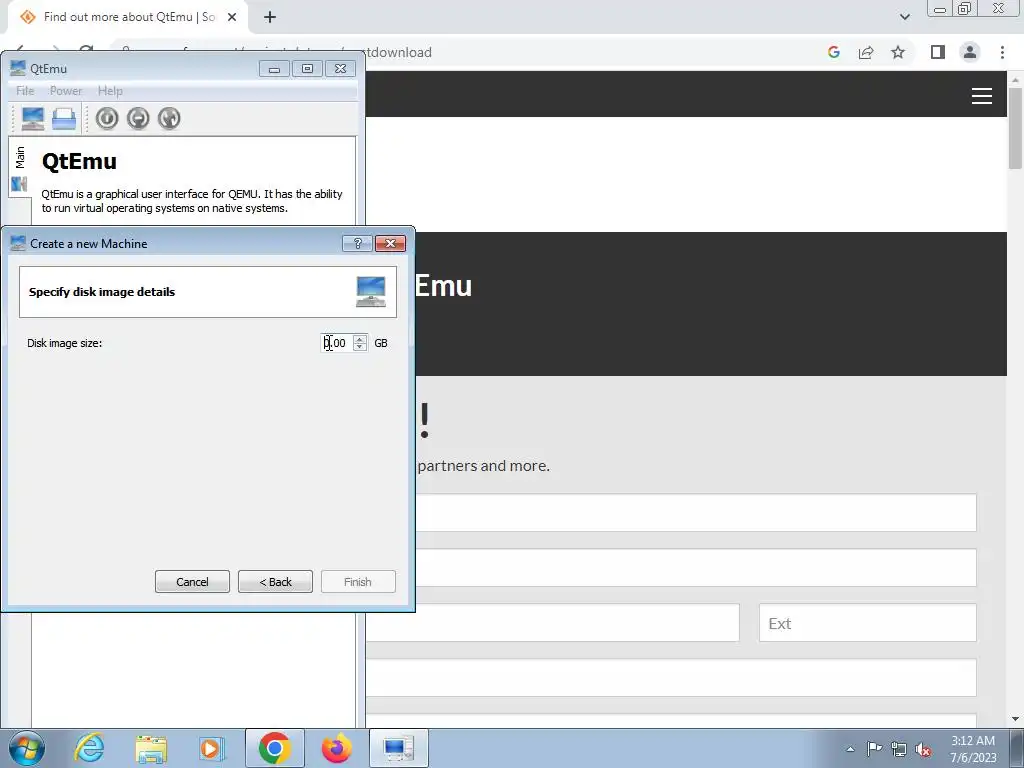Close the QtEmu Chrome tab
This screenshot has width=1024, height=768.
click(x=232, y=18)
